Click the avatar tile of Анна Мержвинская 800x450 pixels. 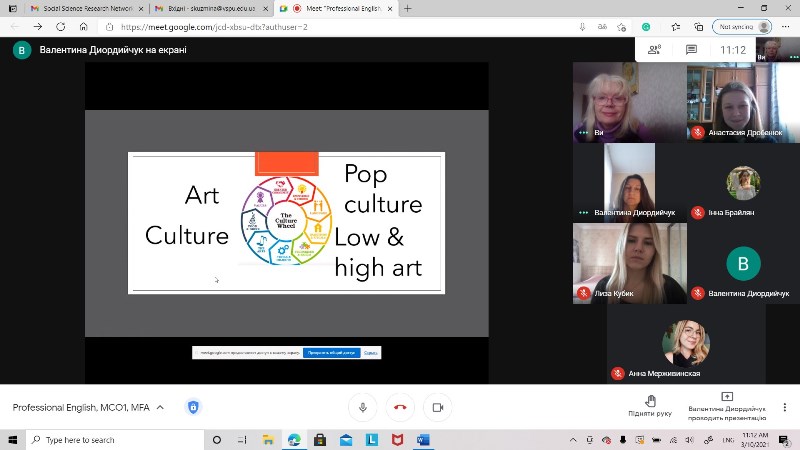coord(686,343)
